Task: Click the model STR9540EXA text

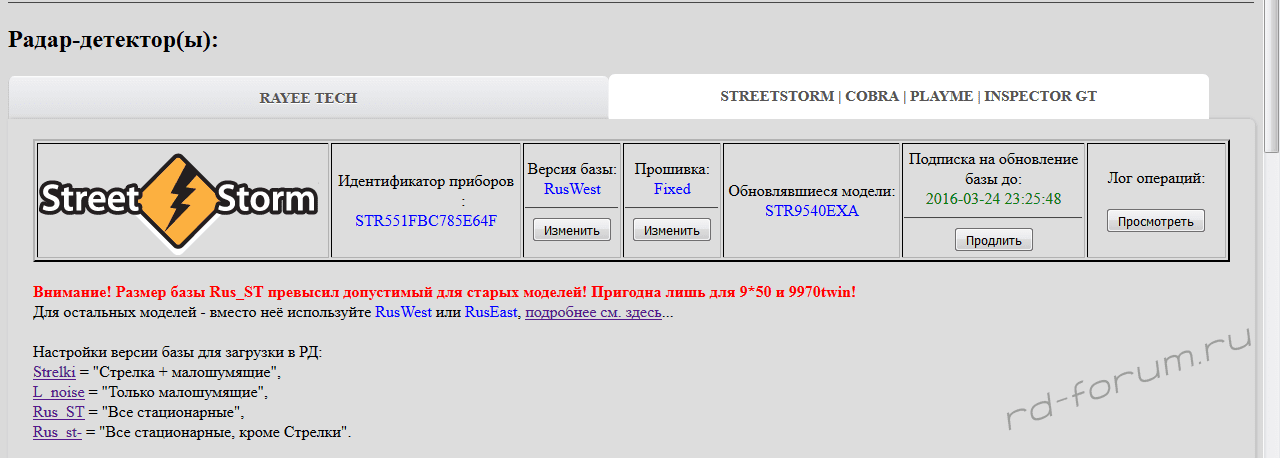Action: pyautogui.click(x=812, y=210)
